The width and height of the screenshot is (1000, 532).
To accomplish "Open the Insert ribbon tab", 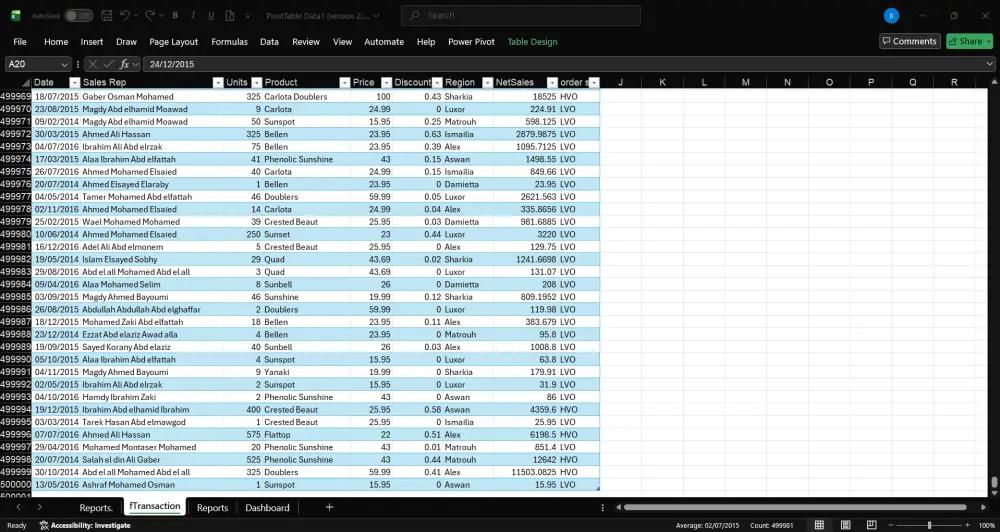I will (91, 41).
